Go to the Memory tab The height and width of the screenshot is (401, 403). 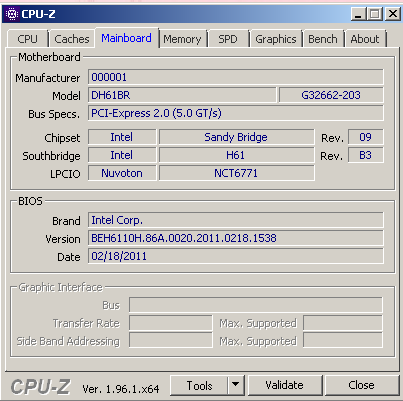tap(182, 39)
